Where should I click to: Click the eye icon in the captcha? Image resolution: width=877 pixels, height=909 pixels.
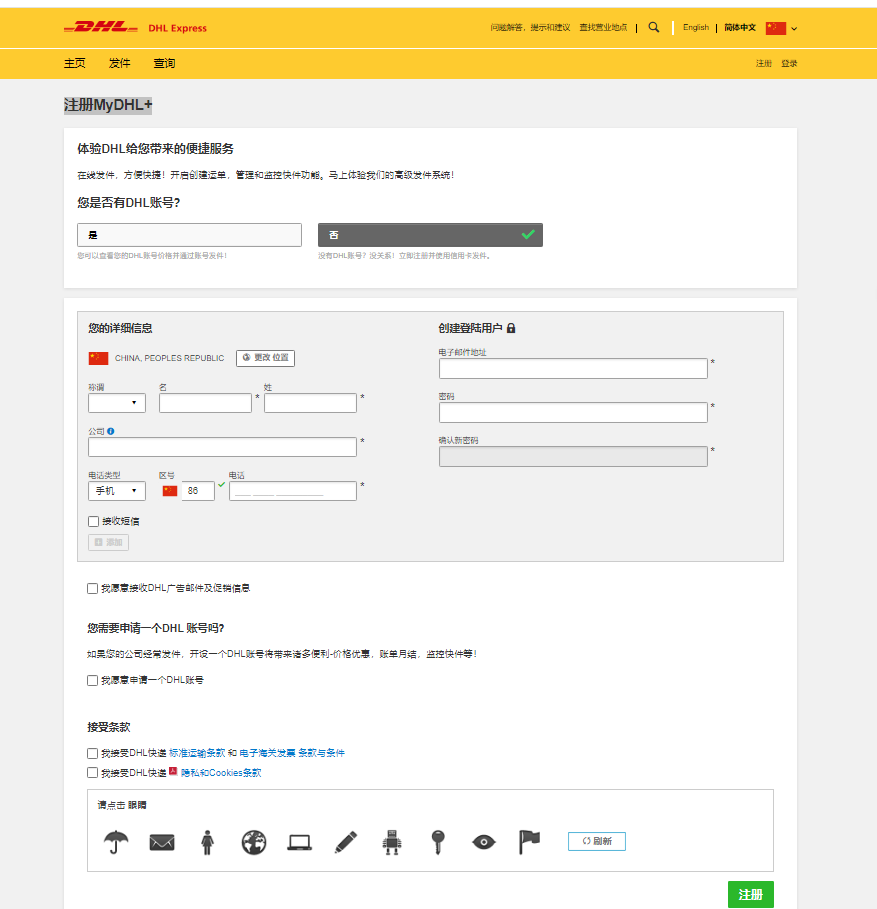(484, 842)
